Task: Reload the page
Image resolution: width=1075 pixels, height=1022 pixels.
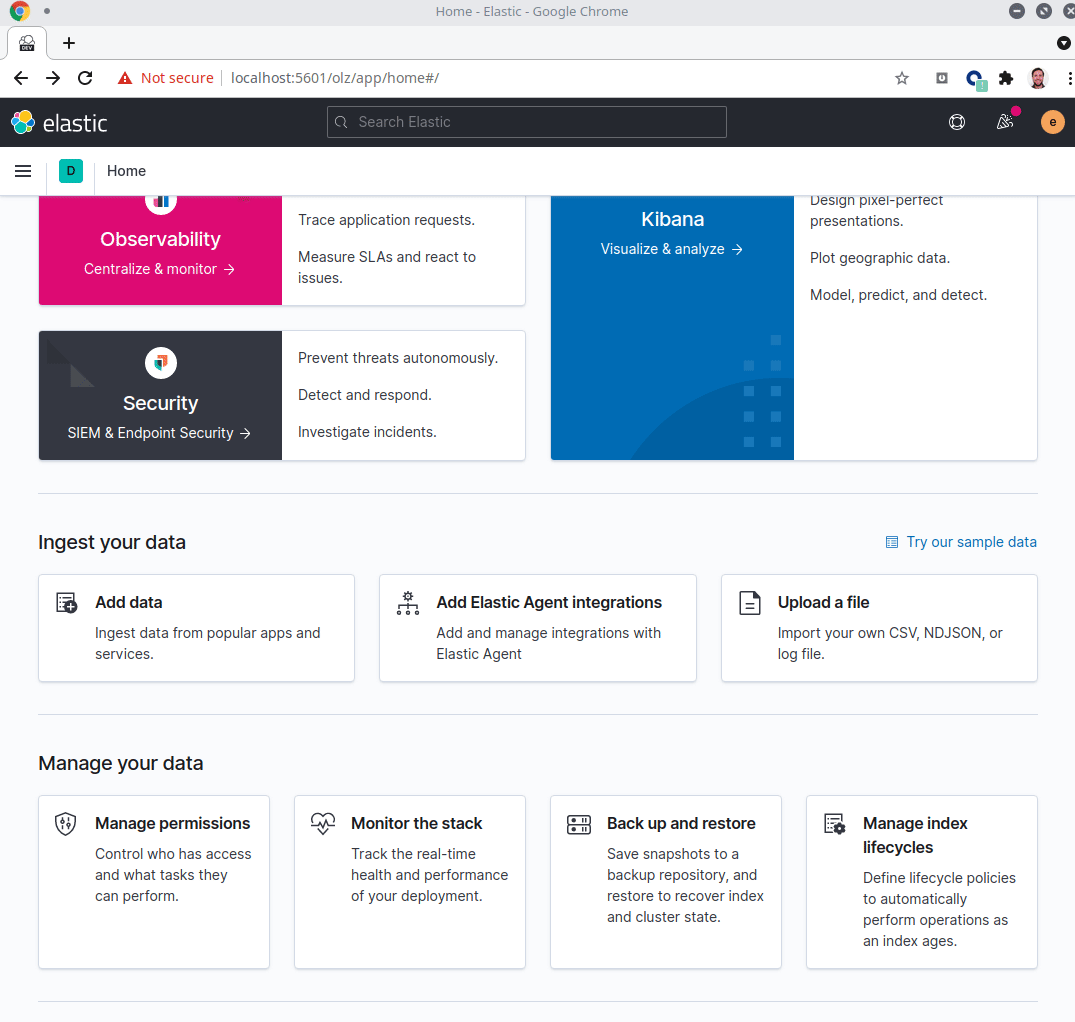Action: point(85,78)
